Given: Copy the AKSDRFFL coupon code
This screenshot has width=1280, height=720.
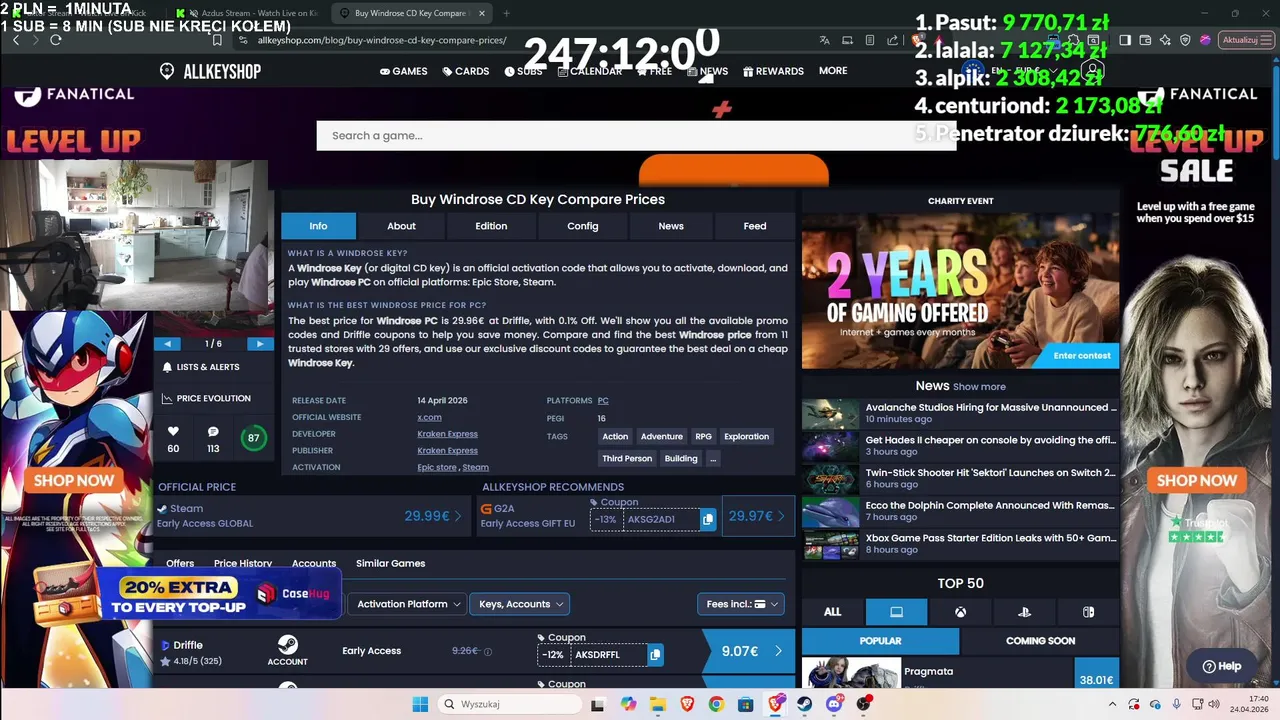Looking at the screenshot, I should point(655,655).
